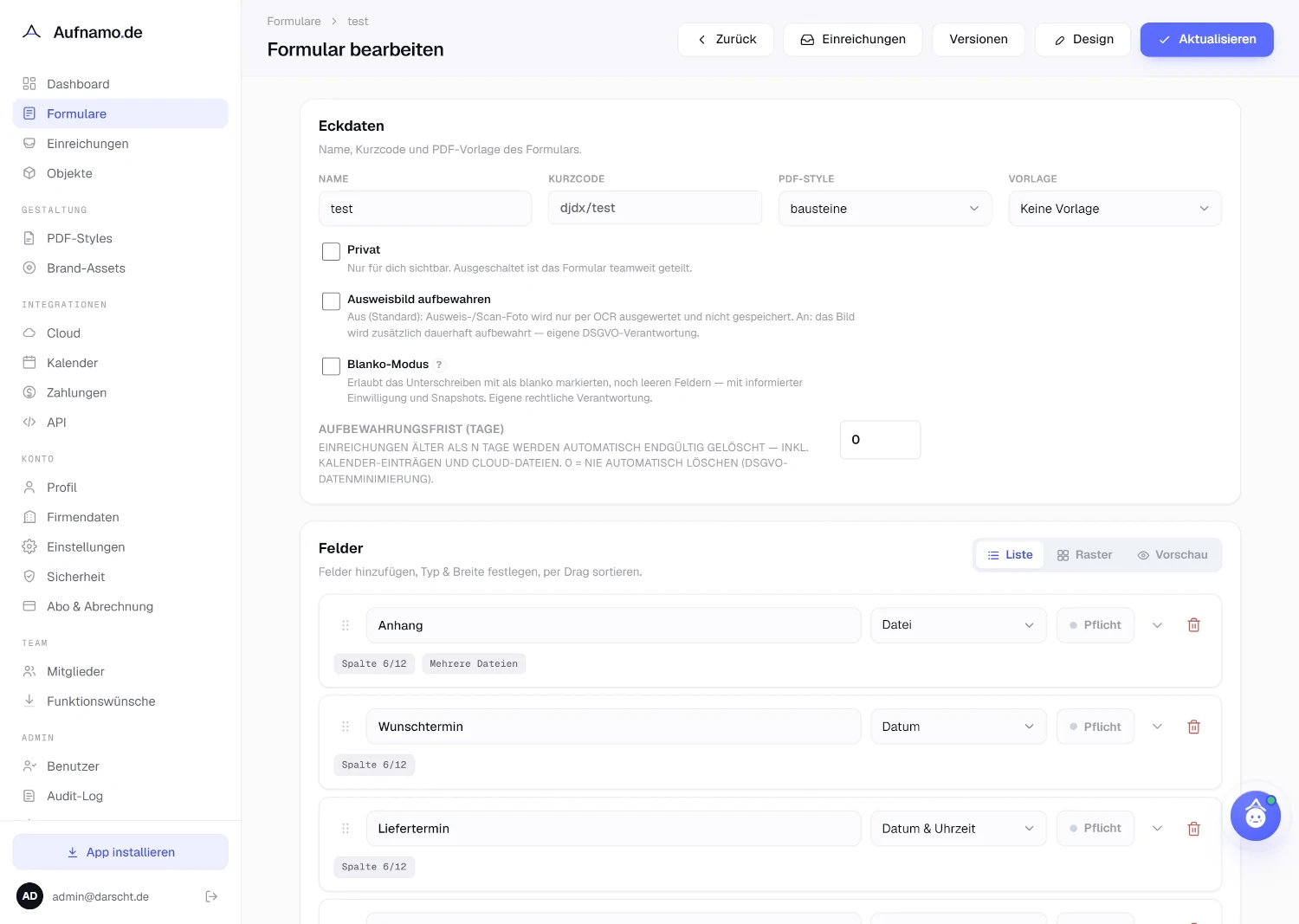Screen dimensions: 1299x924
Task: Click the Kurzcode input field
Action: point(655,208)
